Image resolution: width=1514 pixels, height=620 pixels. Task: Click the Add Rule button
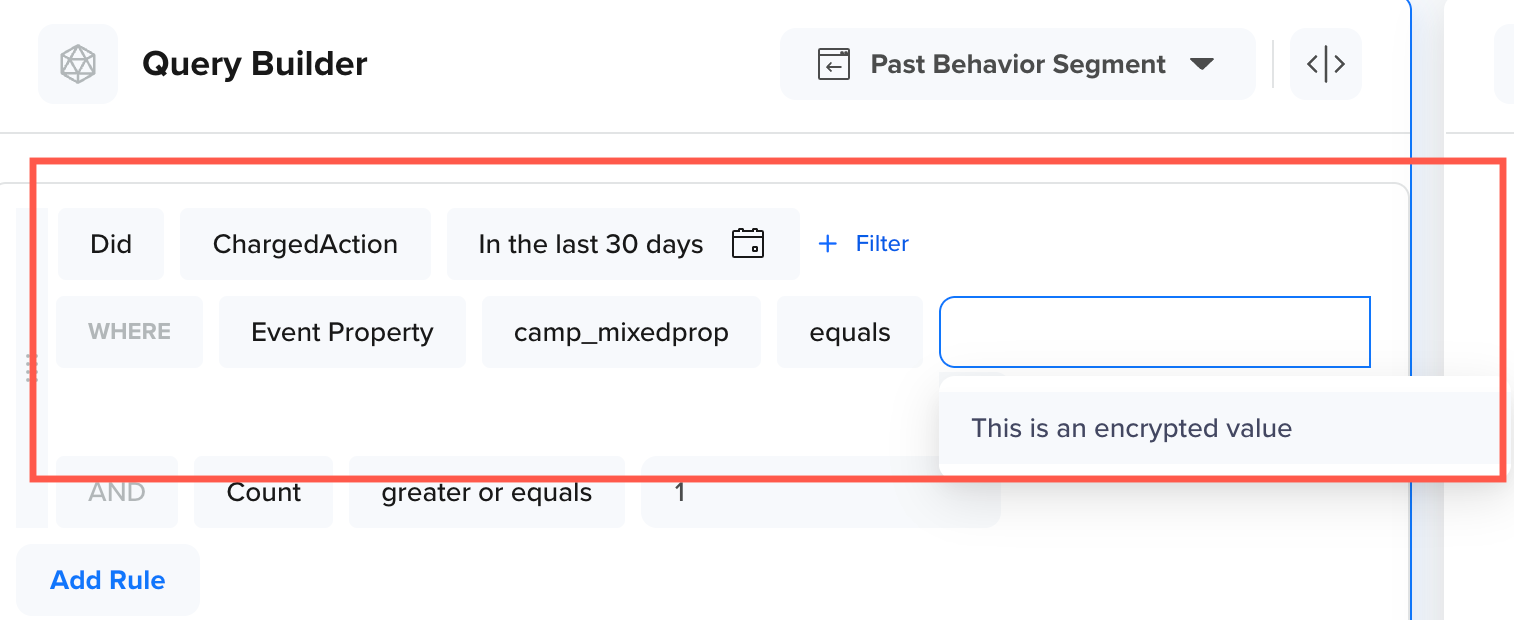107,580
